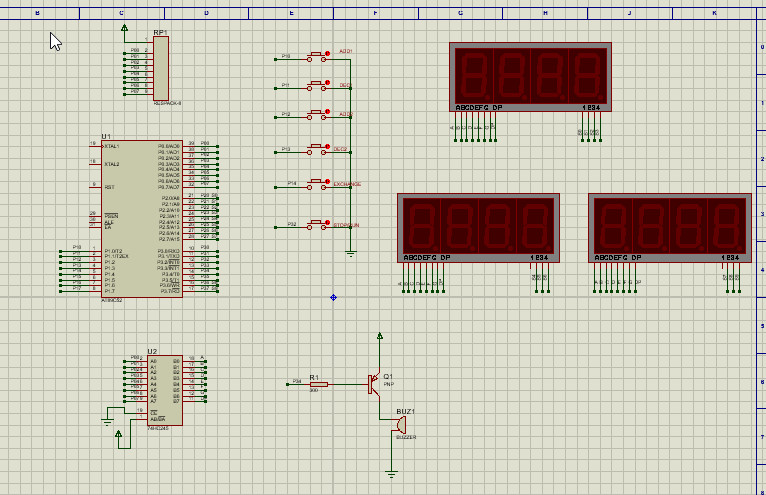The width and height of the screenshot is (766, 495).
Task: Click the 74HC245 part name text
Action: pyautogui.click(x=158, y=428)
